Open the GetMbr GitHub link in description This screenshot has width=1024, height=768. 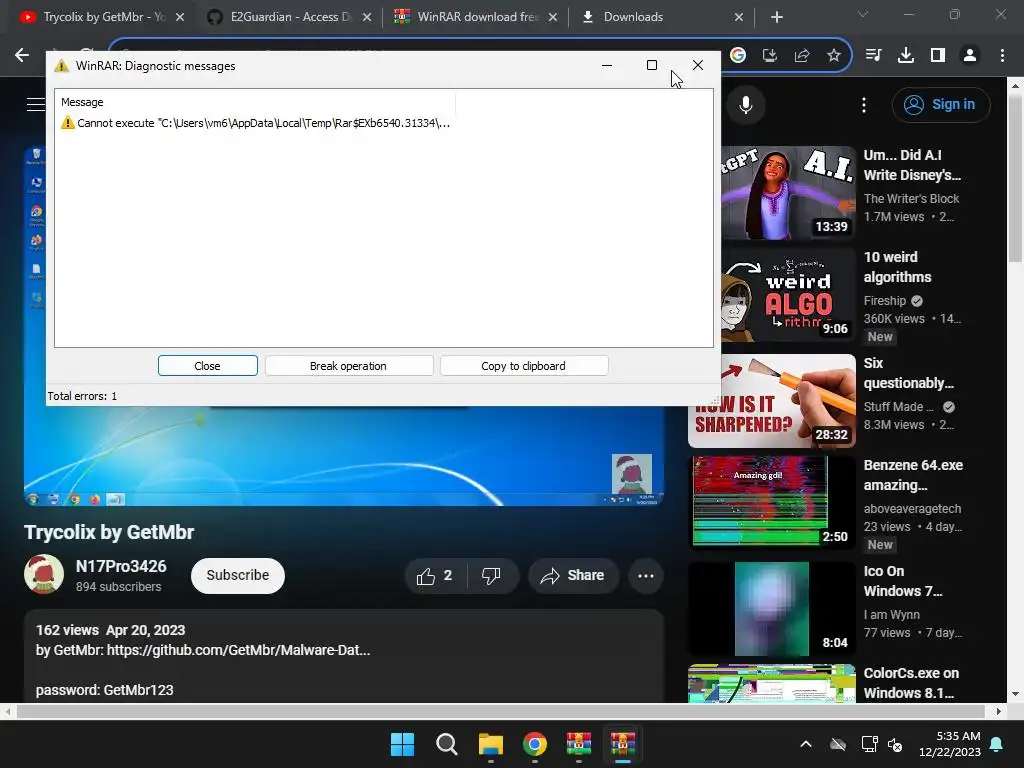pos(238,650)
